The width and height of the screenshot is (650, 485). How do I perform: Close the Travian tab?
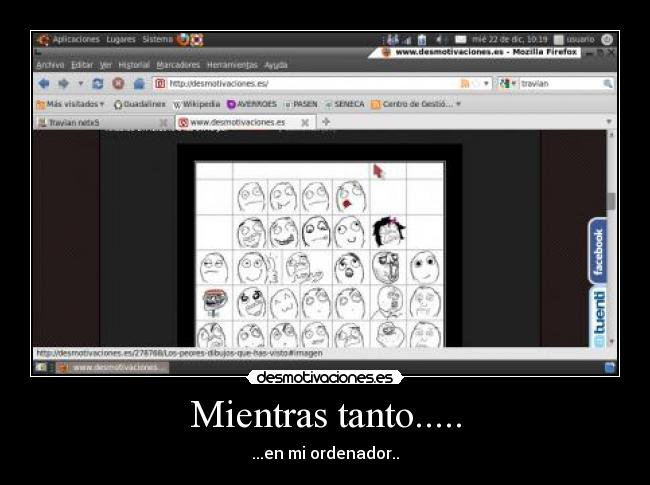164,123
